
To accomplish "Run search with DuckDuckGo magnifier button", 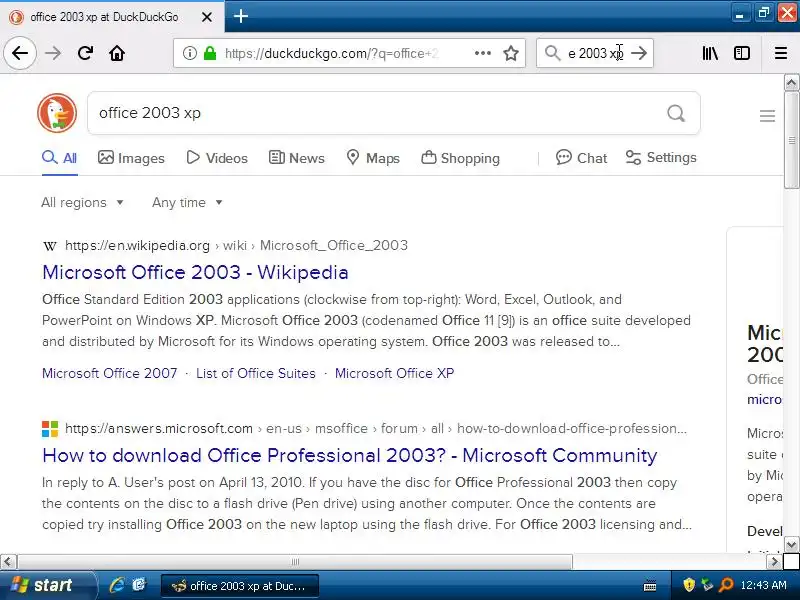I will (676, 113).
